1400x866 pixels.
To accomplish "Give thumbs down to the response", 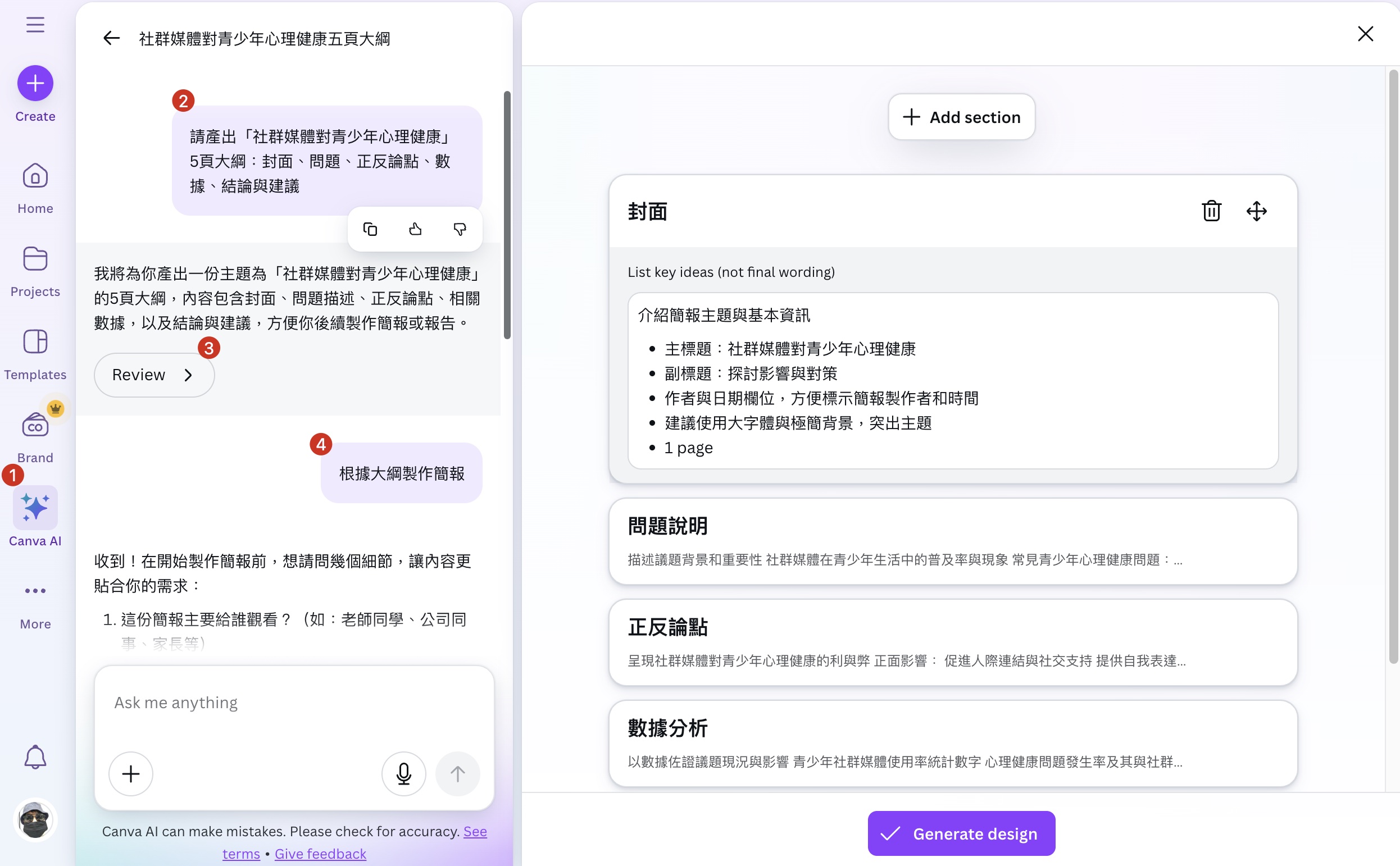I will pos(460,230).
